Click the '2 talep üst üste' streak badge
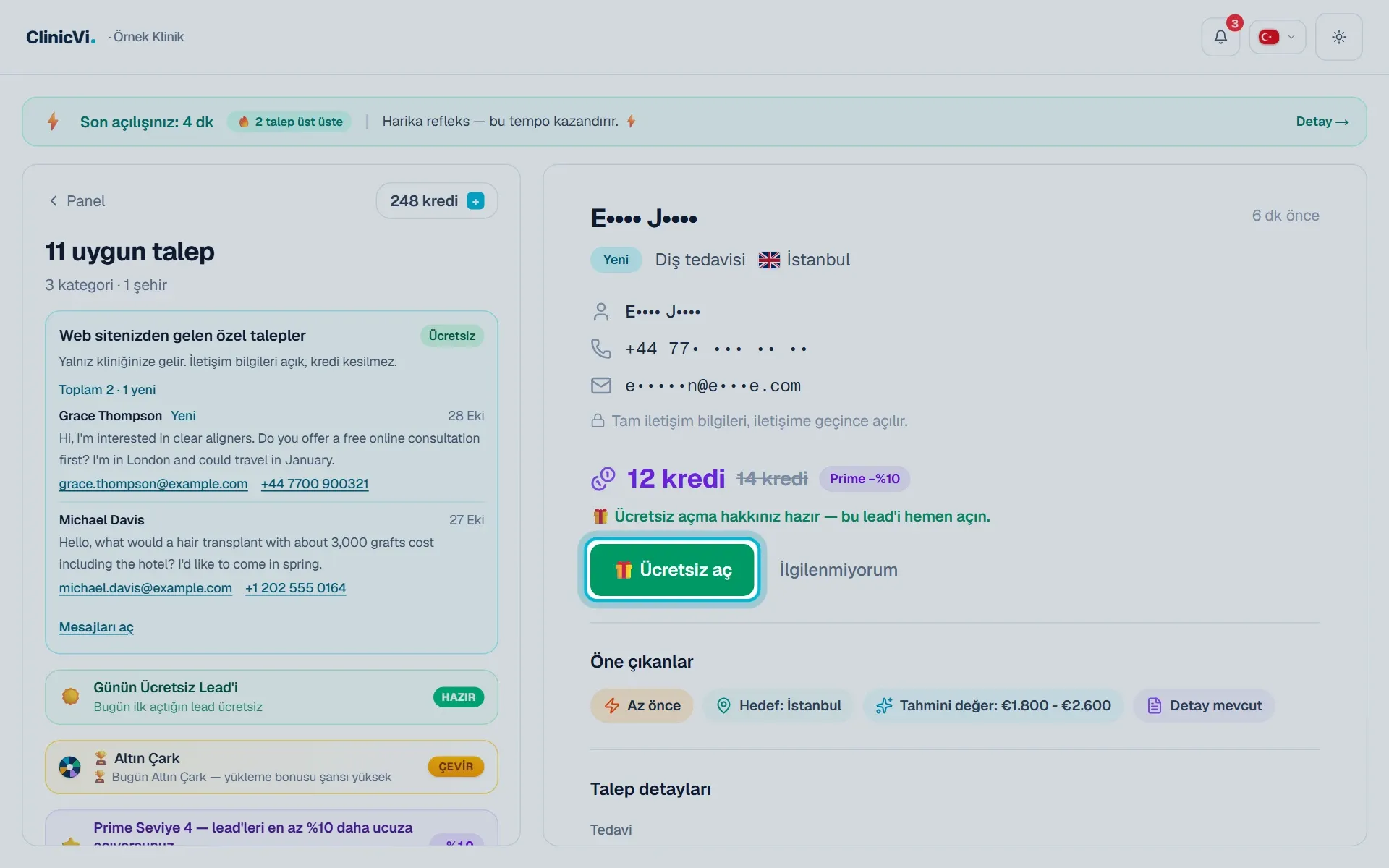The height and width of the screenshot is (868, 1389). 289,122
